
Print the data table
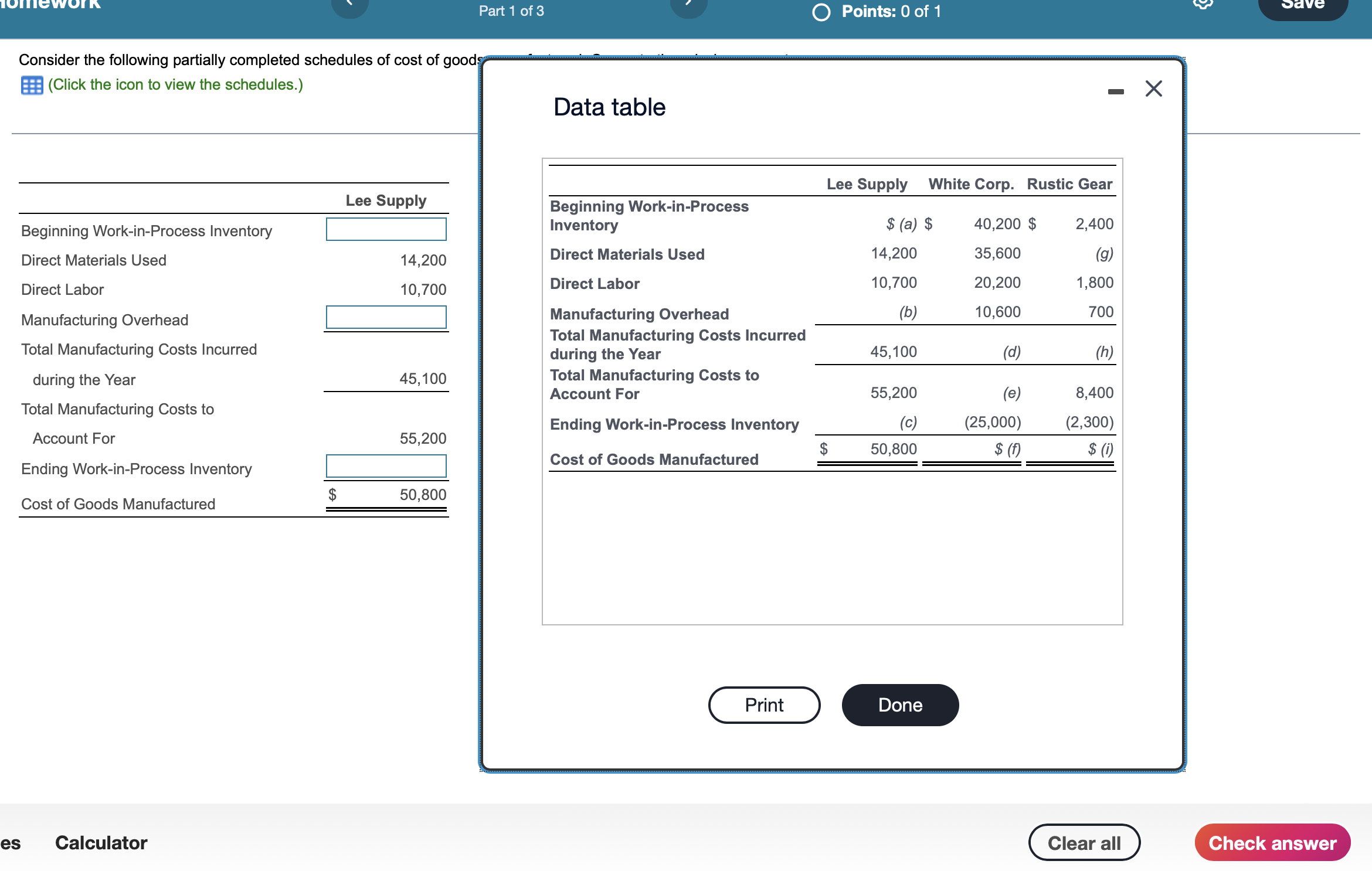pos(763,705)
